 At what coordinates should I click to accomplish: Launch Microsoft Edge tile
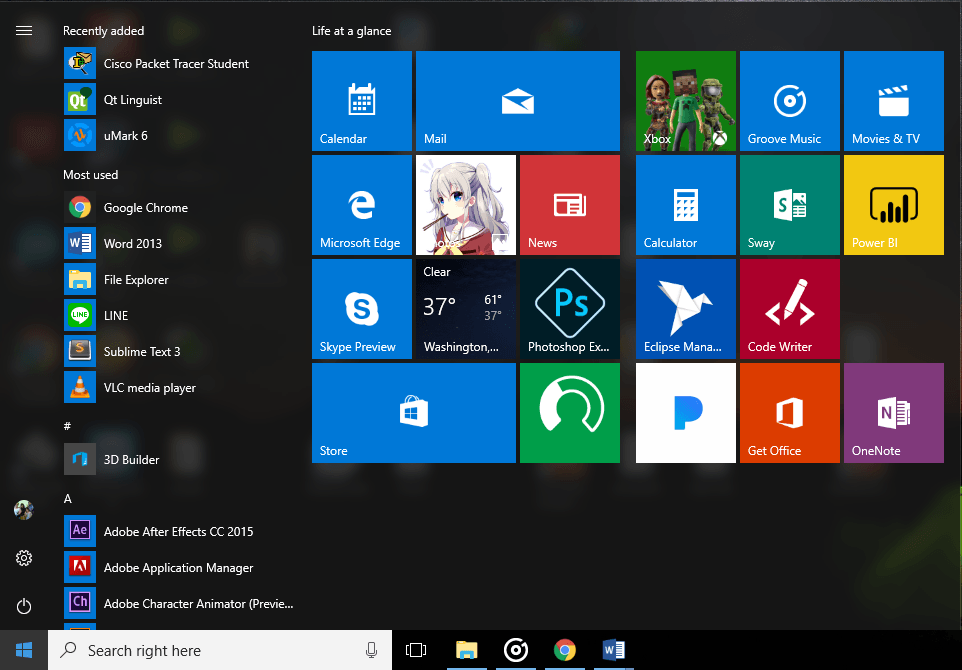pos(362,205)
